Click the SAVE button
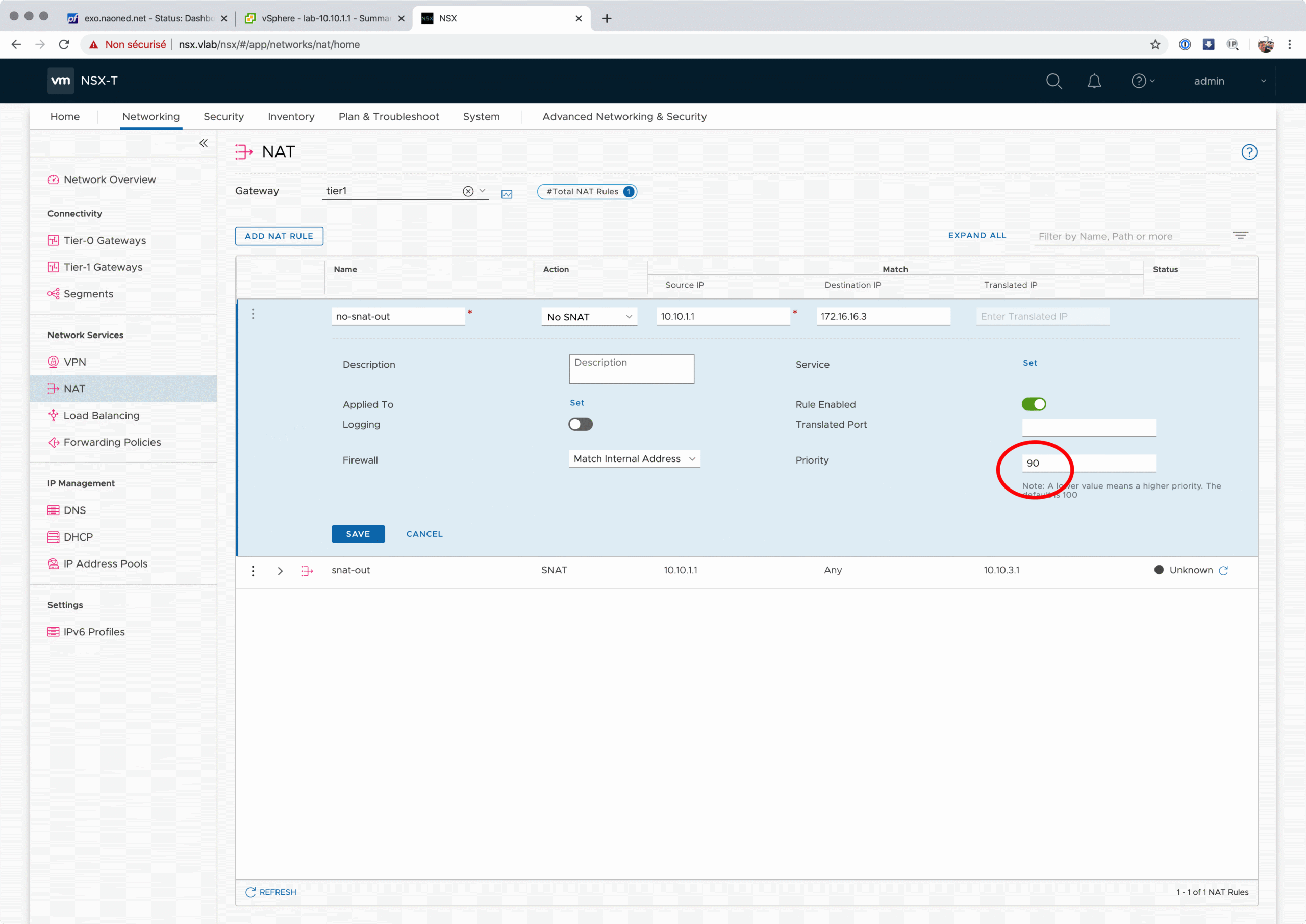 pos(358,534)
